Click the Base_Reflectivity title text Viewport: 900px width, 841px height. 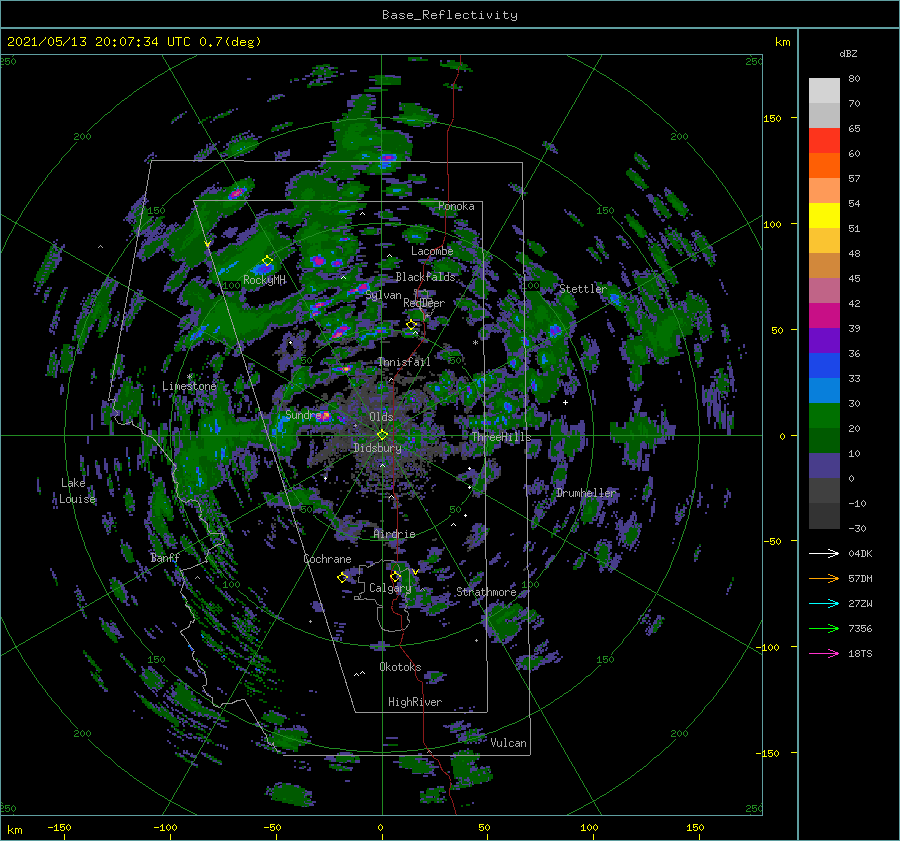(x=450, y=15)
